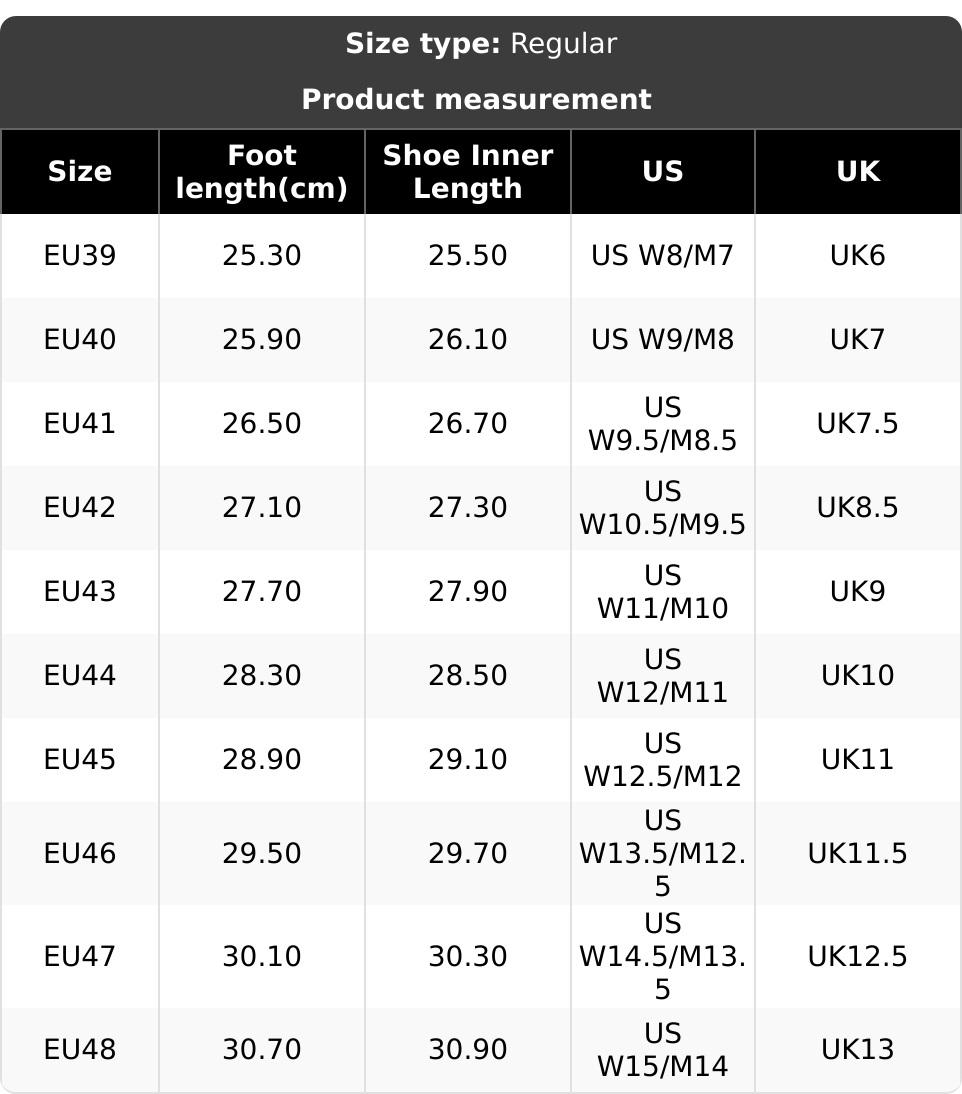
Task: Click the UK column header
Action: [858, 172]
